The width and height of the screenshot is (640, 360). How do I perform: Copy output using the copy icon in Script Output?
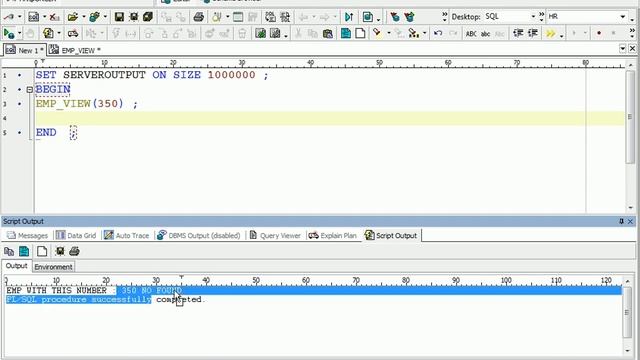coord(9,251)
